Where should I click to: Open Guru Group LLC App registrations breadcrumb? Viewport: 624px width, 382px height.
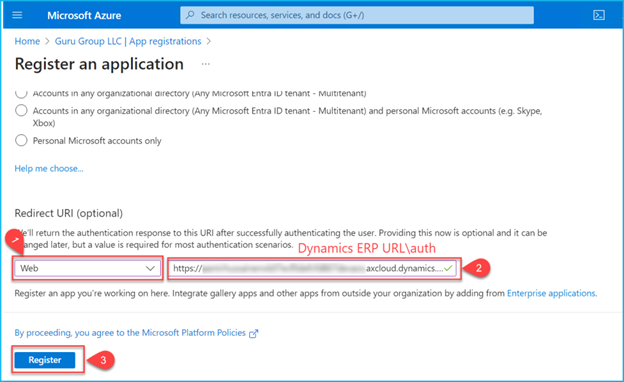(x=128, y=41)
